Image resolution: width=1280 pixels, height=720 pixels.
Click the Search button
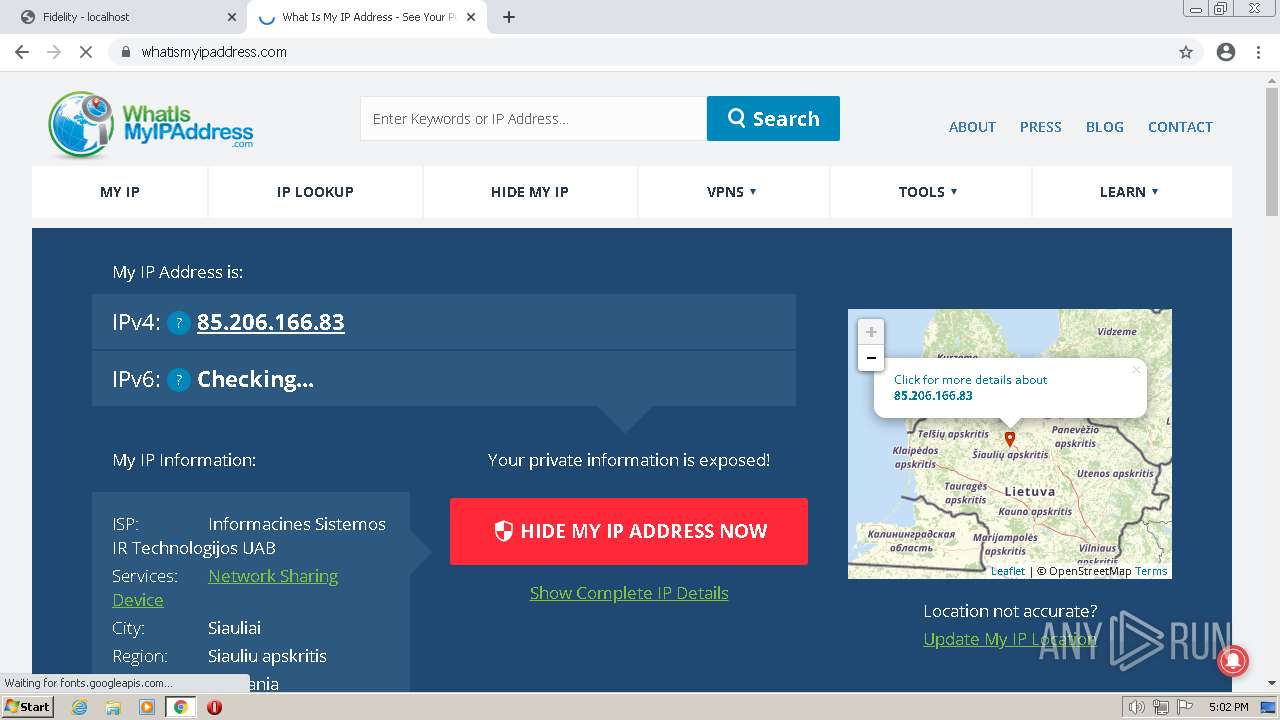[x=773, y=118]
